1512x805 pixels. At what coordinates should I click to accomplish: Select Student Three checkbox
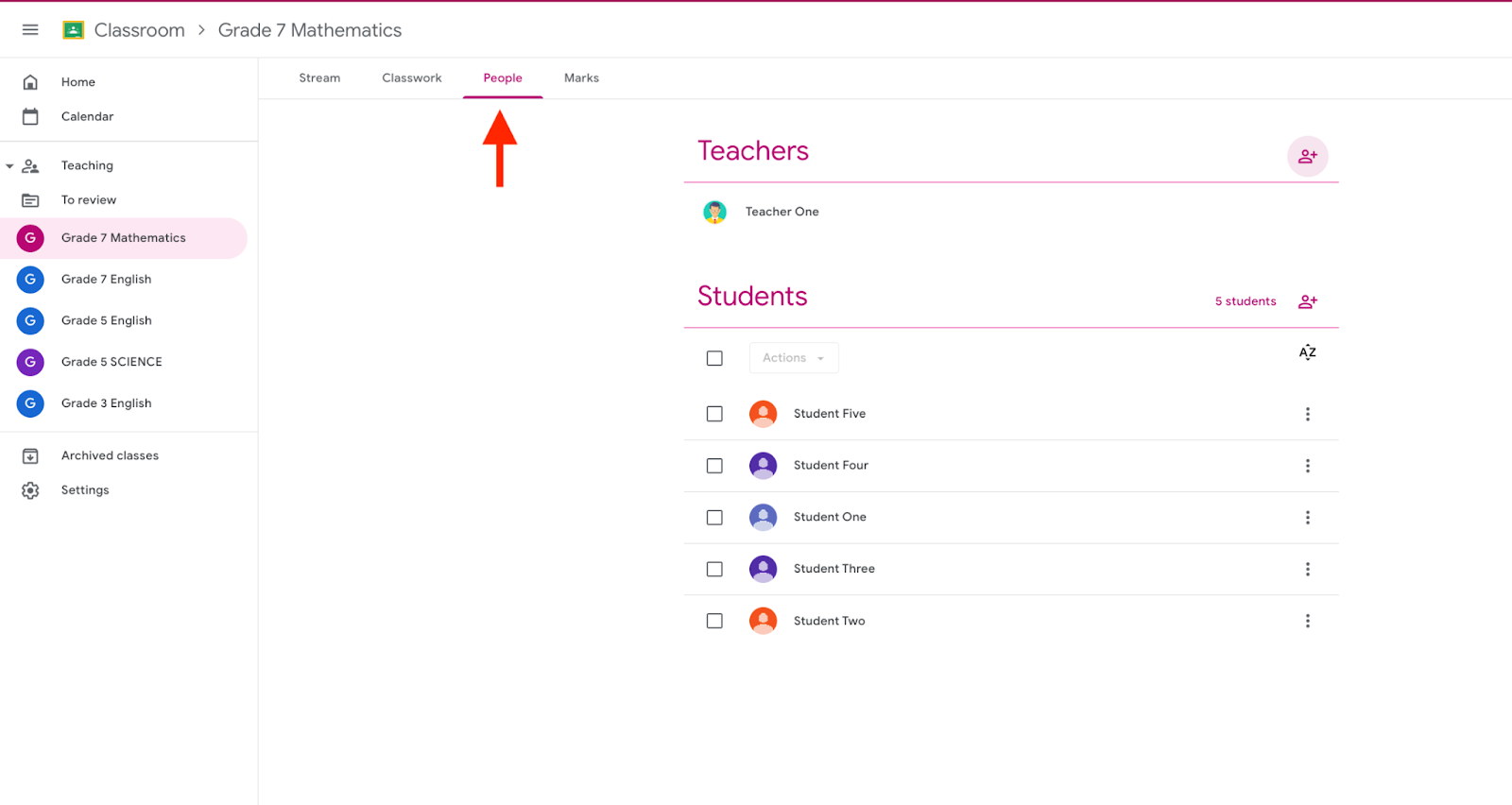(x=714, y=569)
